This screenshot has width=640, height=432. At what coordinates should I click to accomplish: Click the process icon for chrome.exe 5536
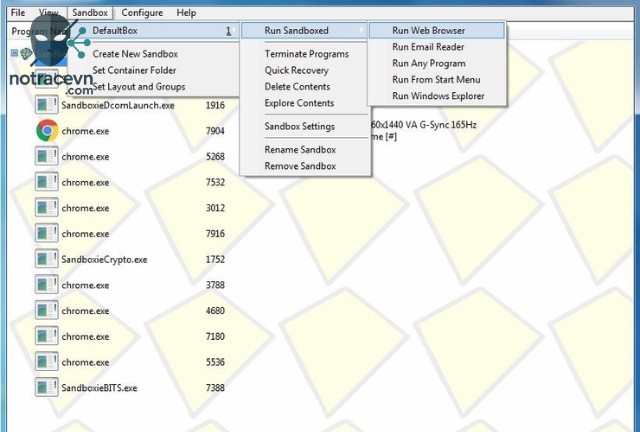coord(47,362)
